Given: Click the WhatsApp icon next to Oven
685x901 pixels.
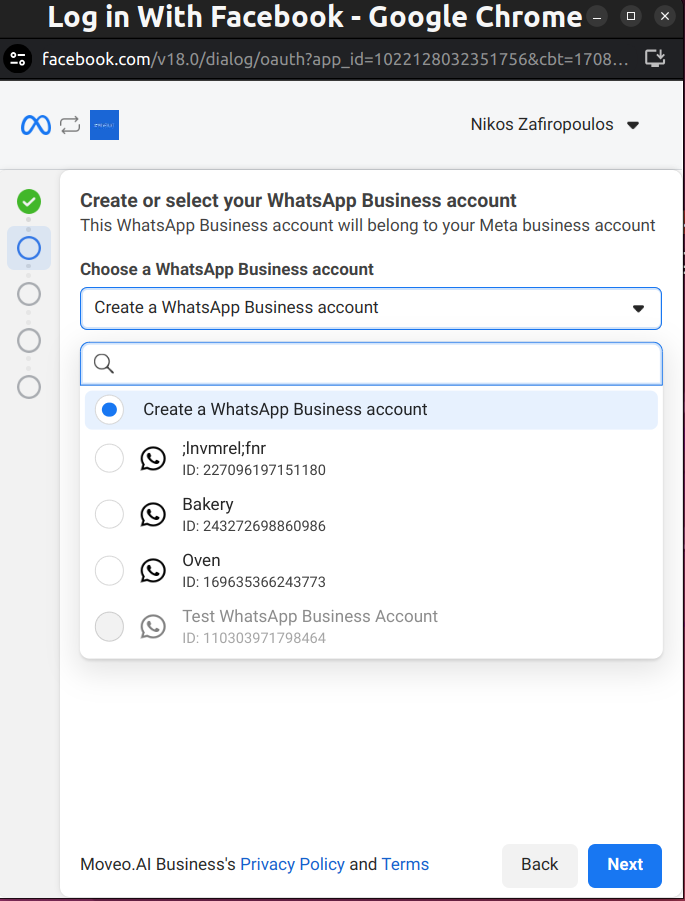Looking at the screenshot, I should tap(153, 571).
